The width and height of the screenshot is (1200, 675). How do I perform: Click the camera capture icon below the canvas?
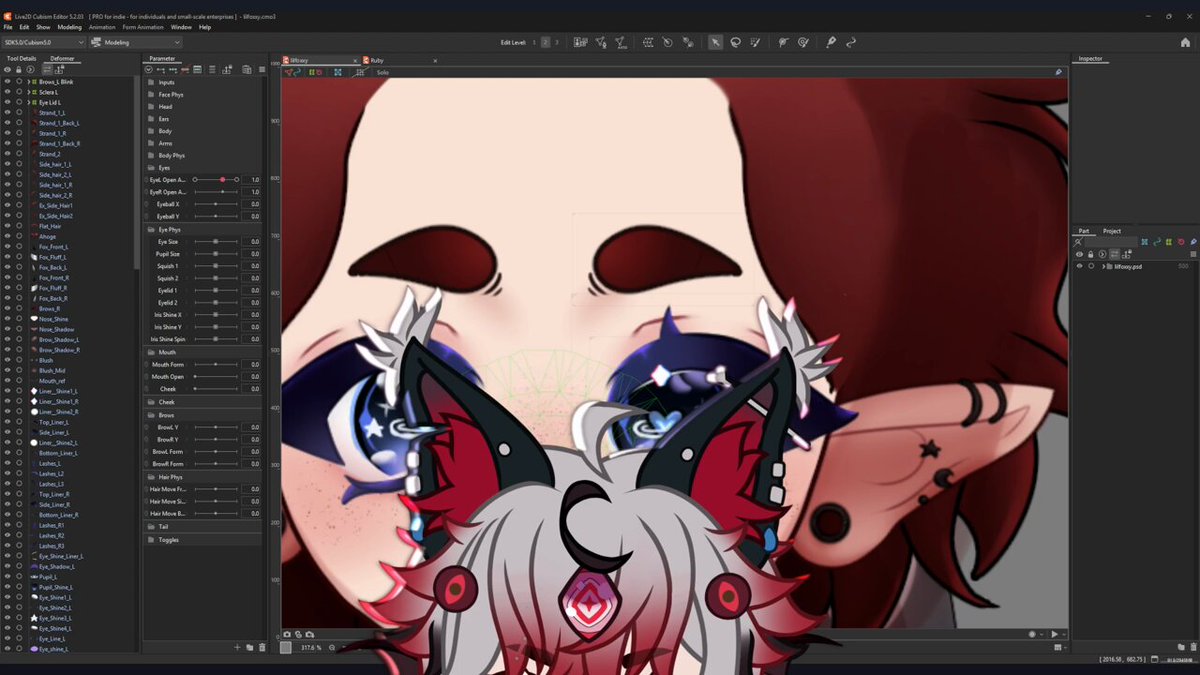[x=287, y=633]
